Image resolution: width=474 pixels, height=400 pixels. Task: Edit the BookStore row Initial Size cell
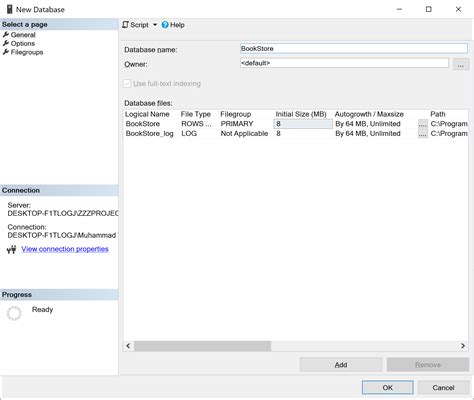(x=303, y=124)
